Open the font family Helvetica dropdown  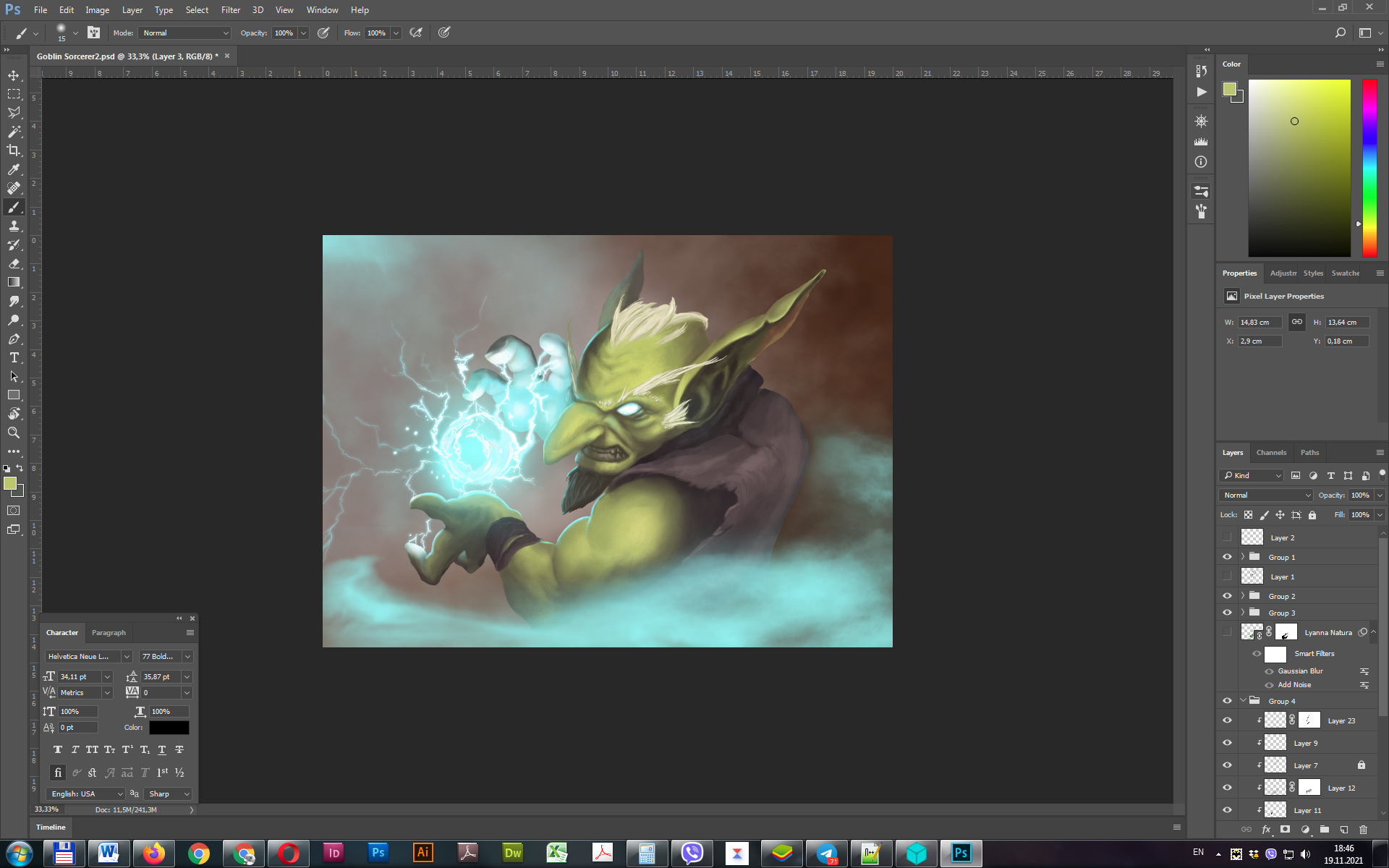click(89, 657)
